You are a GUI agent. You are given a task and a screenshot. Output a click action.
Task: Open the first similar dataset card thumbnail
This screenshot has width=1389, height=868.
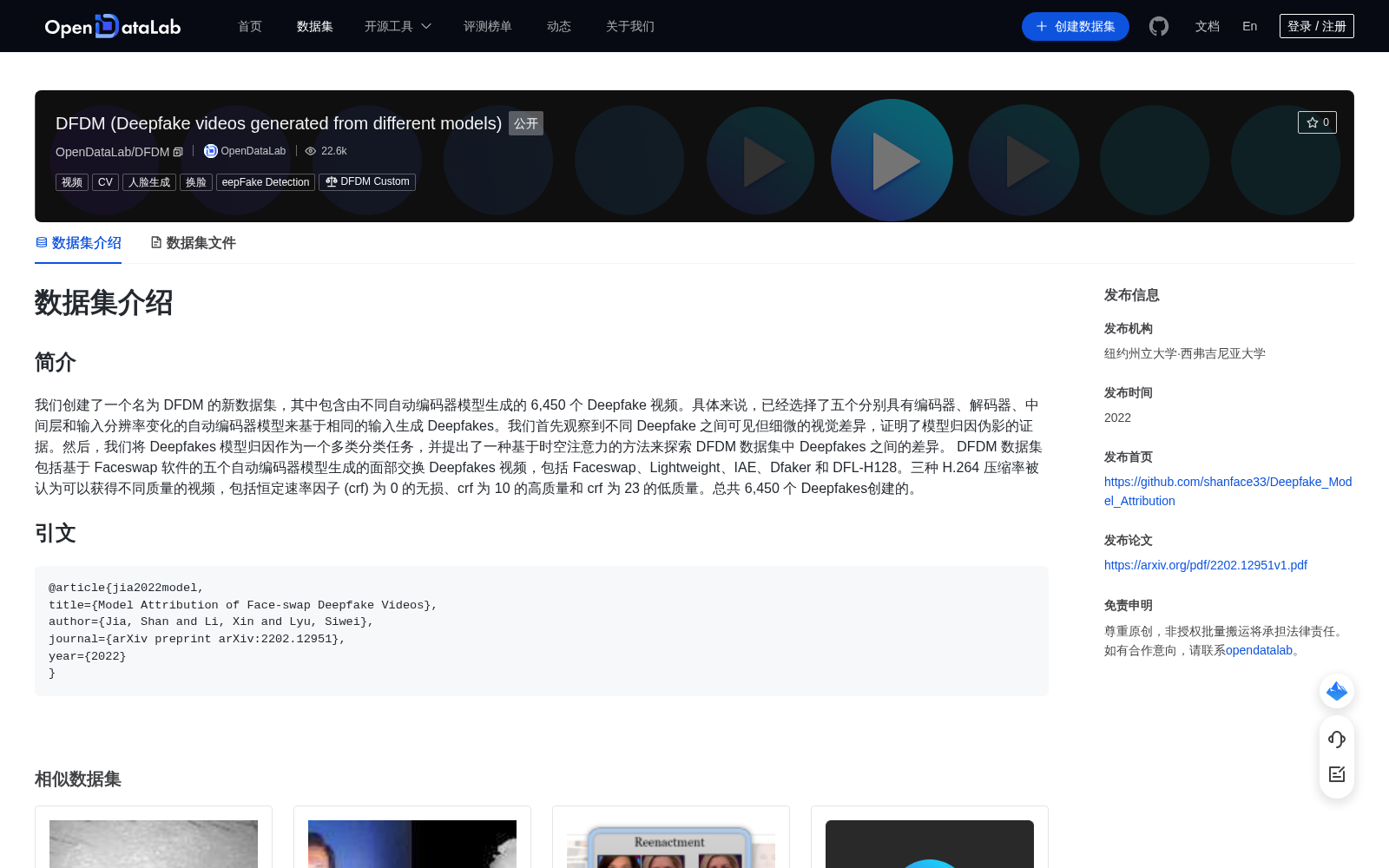pos(154,844)
